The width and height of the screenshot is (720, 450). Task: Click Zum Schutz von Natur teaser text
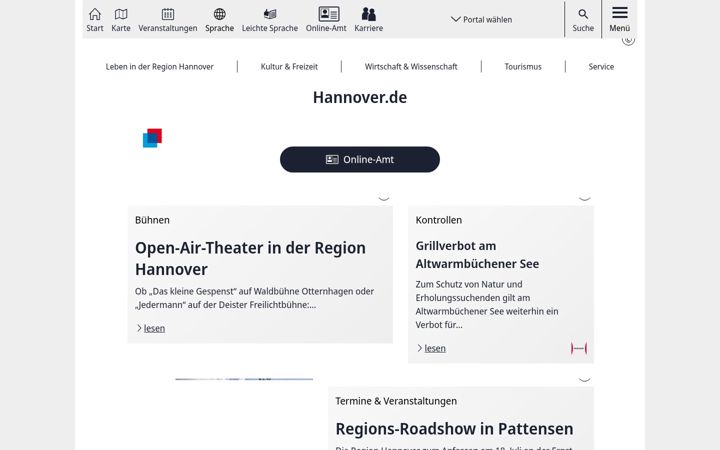click(x=487, y=304)
